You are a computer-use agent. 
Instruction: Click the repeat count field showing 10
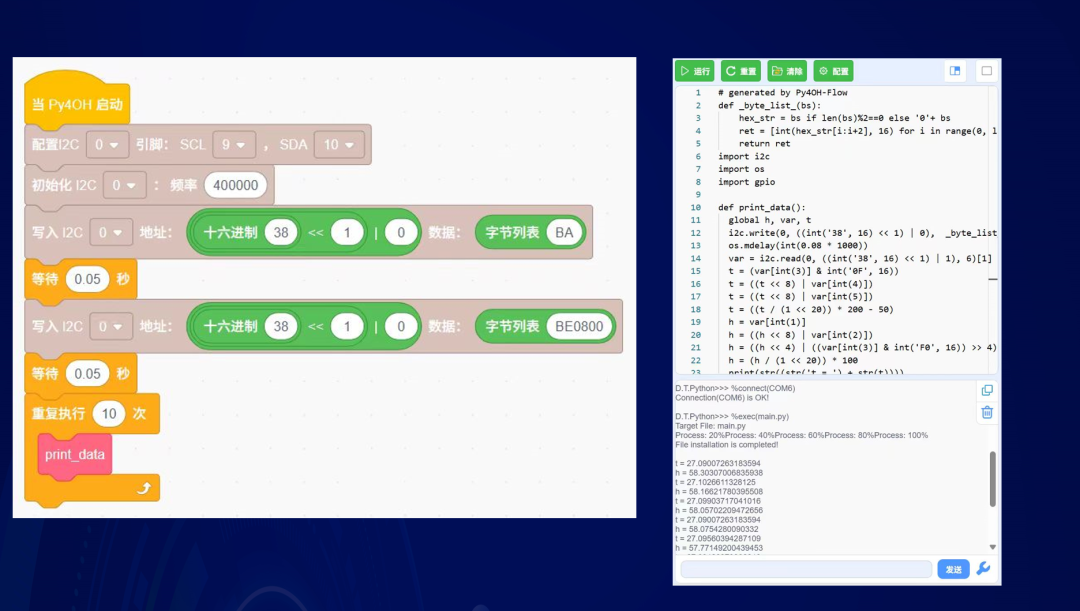point(109,413)
